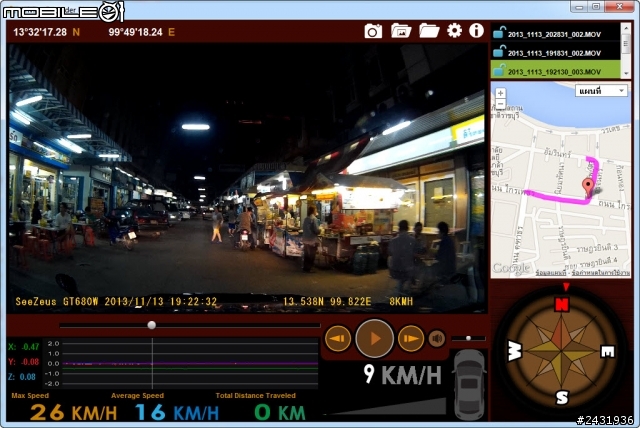Maximize the player window
The width and height of the screenshot is (640, 428).
596,6
